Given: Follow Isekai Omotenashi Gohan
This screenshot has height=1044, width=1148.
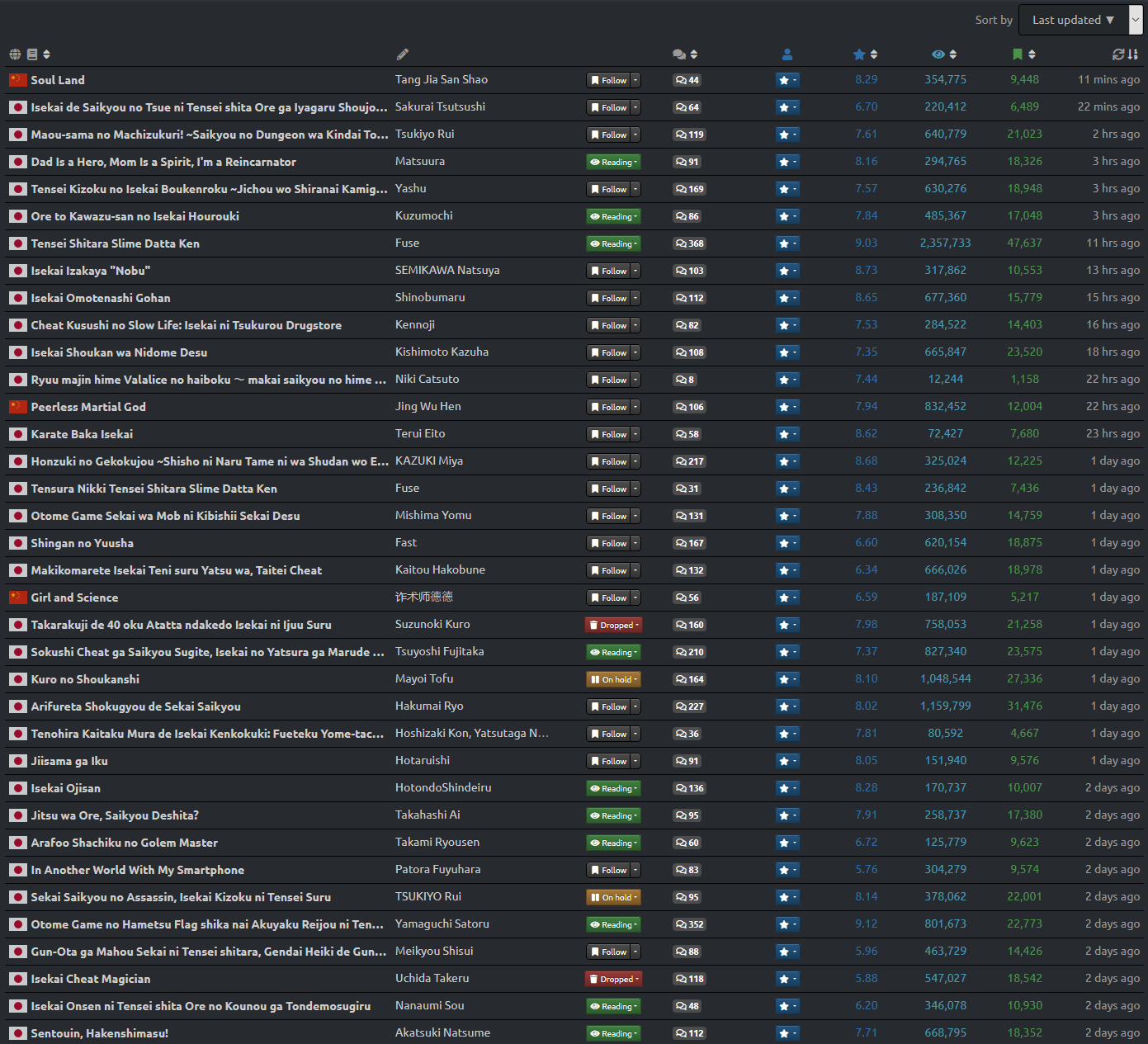Looking at the screenshot, I should 608,298.
